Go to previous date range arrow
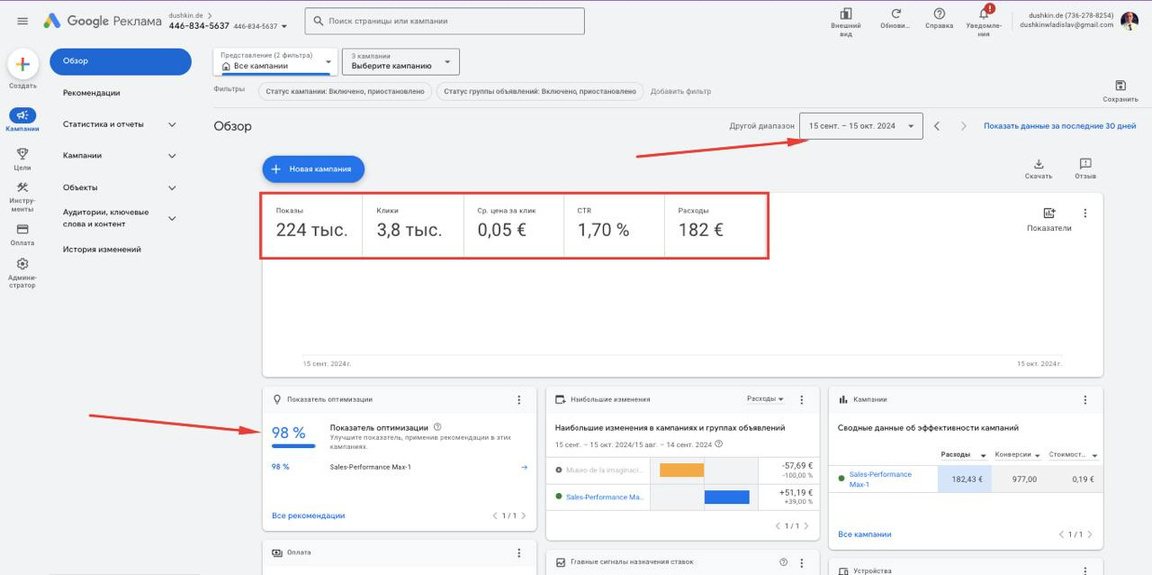The image size is (1152, 575). [937, 126]
